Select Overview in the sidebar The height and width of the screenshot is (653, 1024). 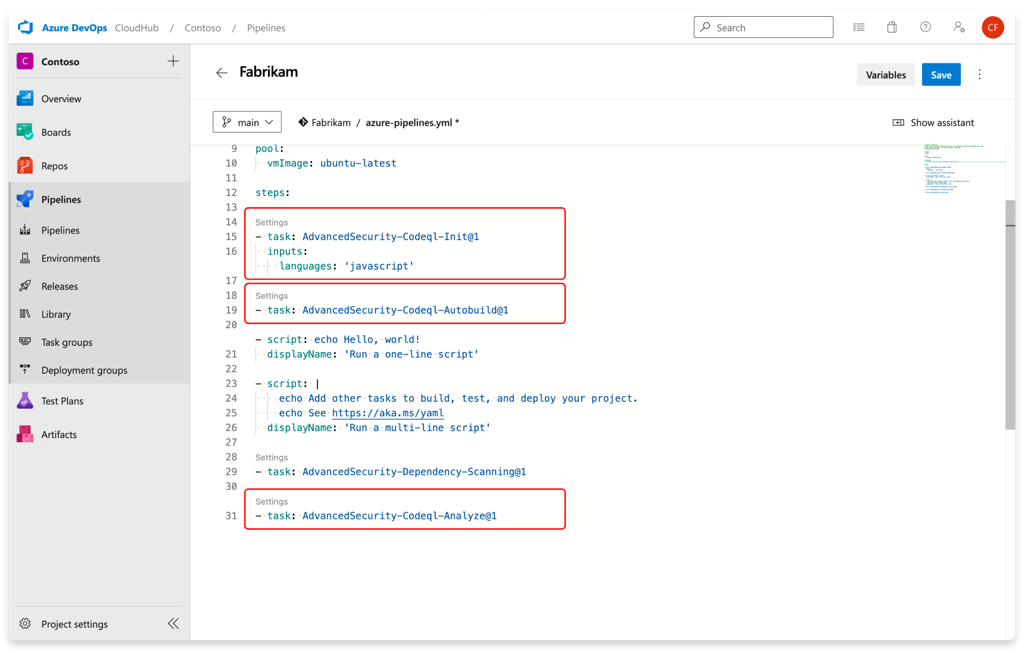63,98
